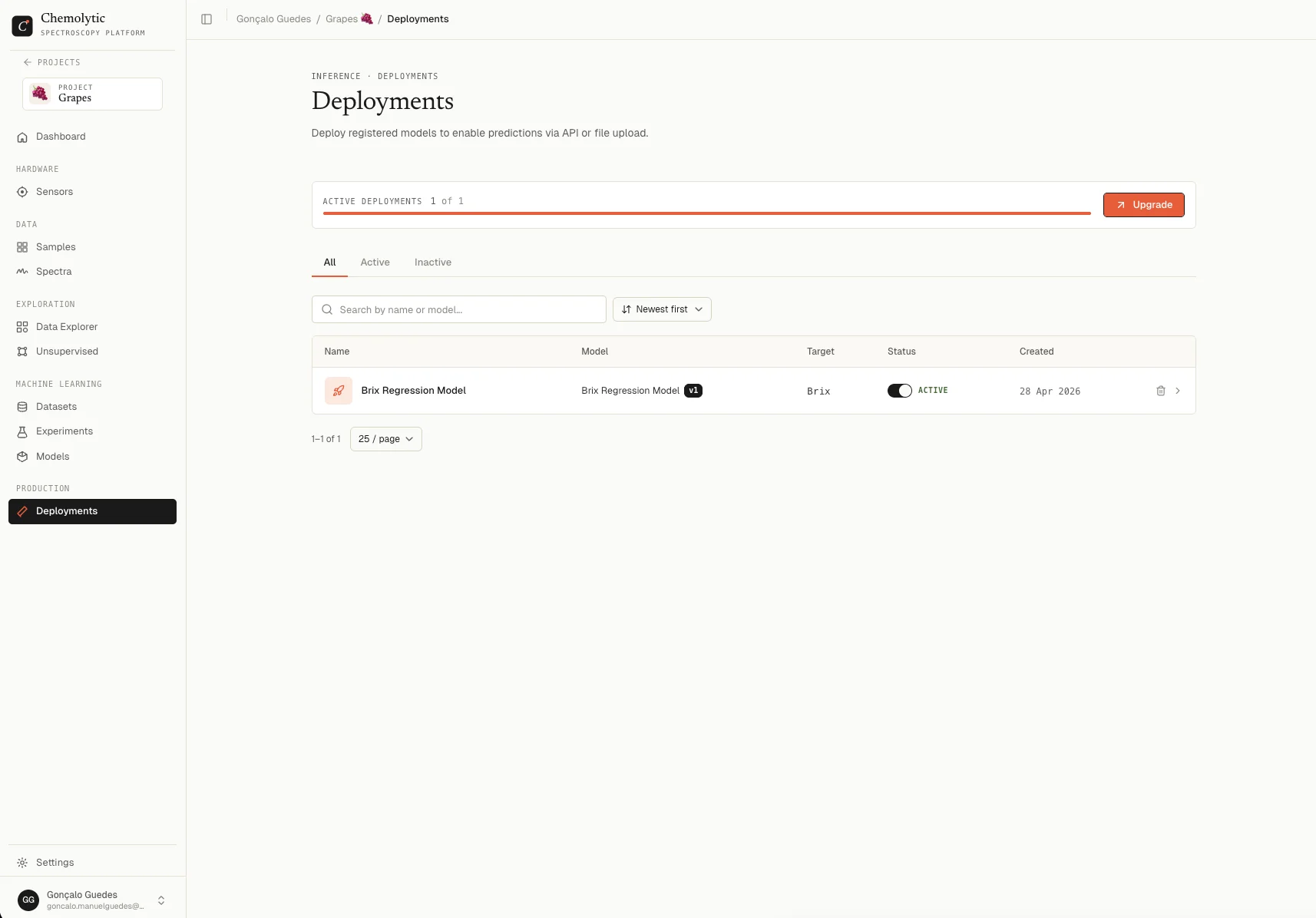Click the search magnifier icon
Image resolution: width=1316 pixels, height=918 pixels.
tap(327, 309)
